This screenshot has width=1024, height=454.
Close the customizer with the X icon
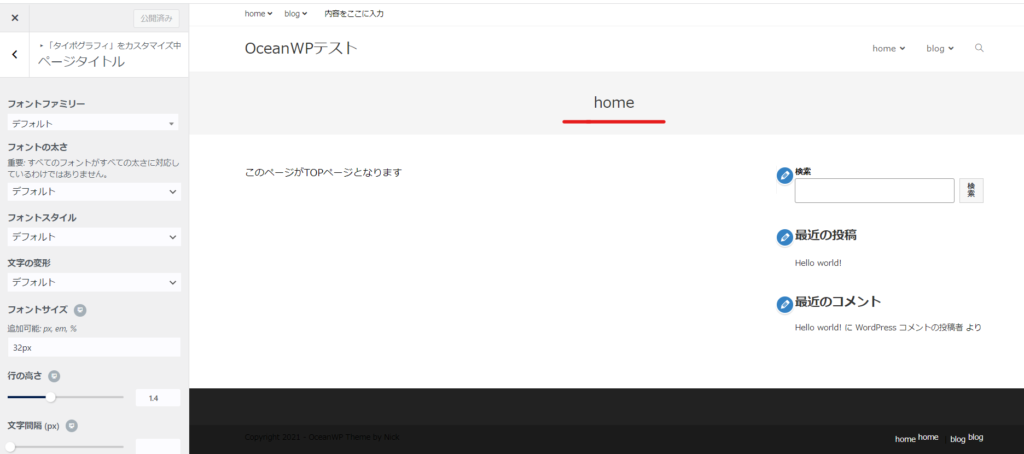coord(15,18)
